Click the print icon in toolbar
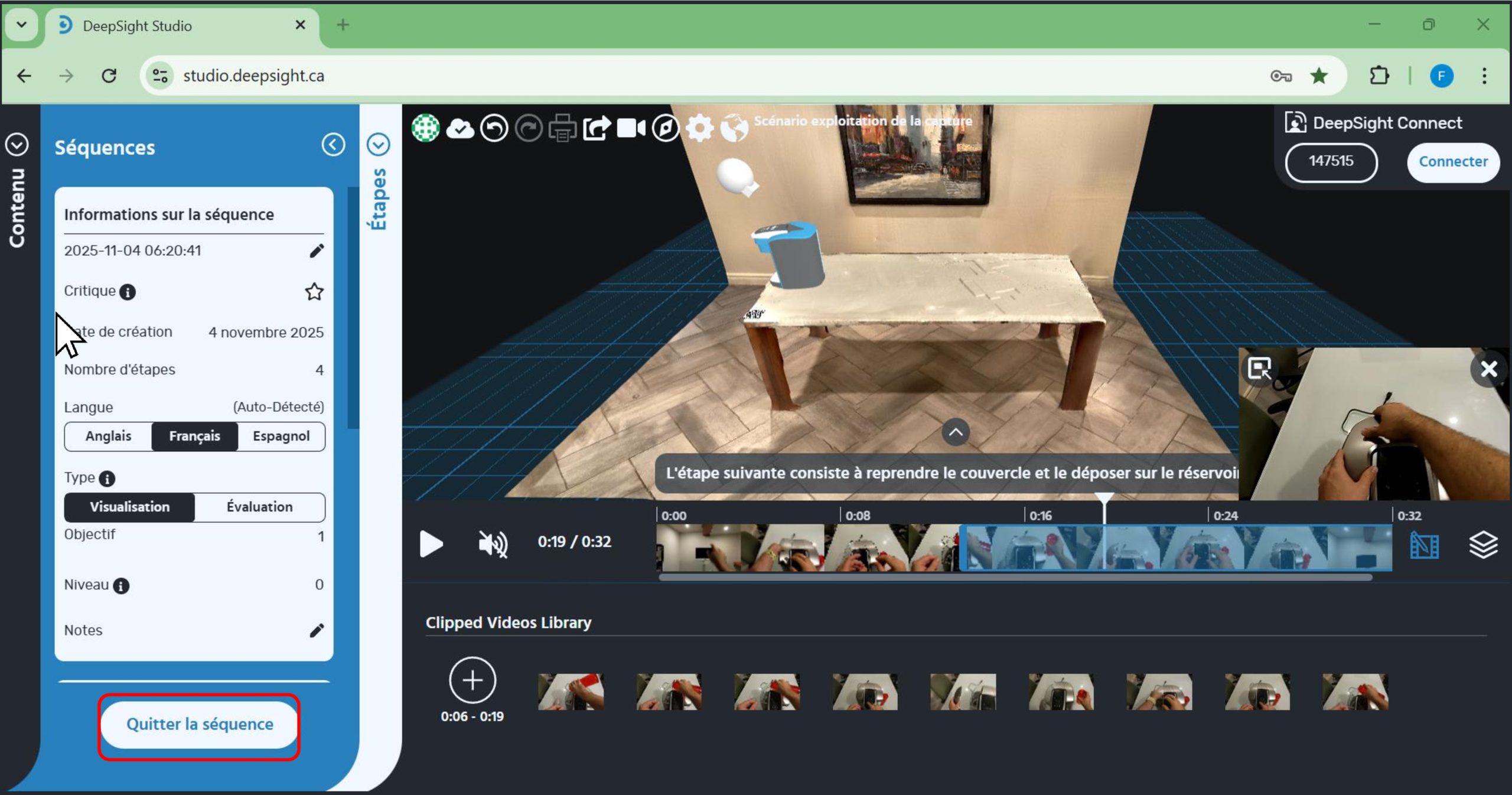The width and height of the screenshot is (1512, 795). (562, 128)
